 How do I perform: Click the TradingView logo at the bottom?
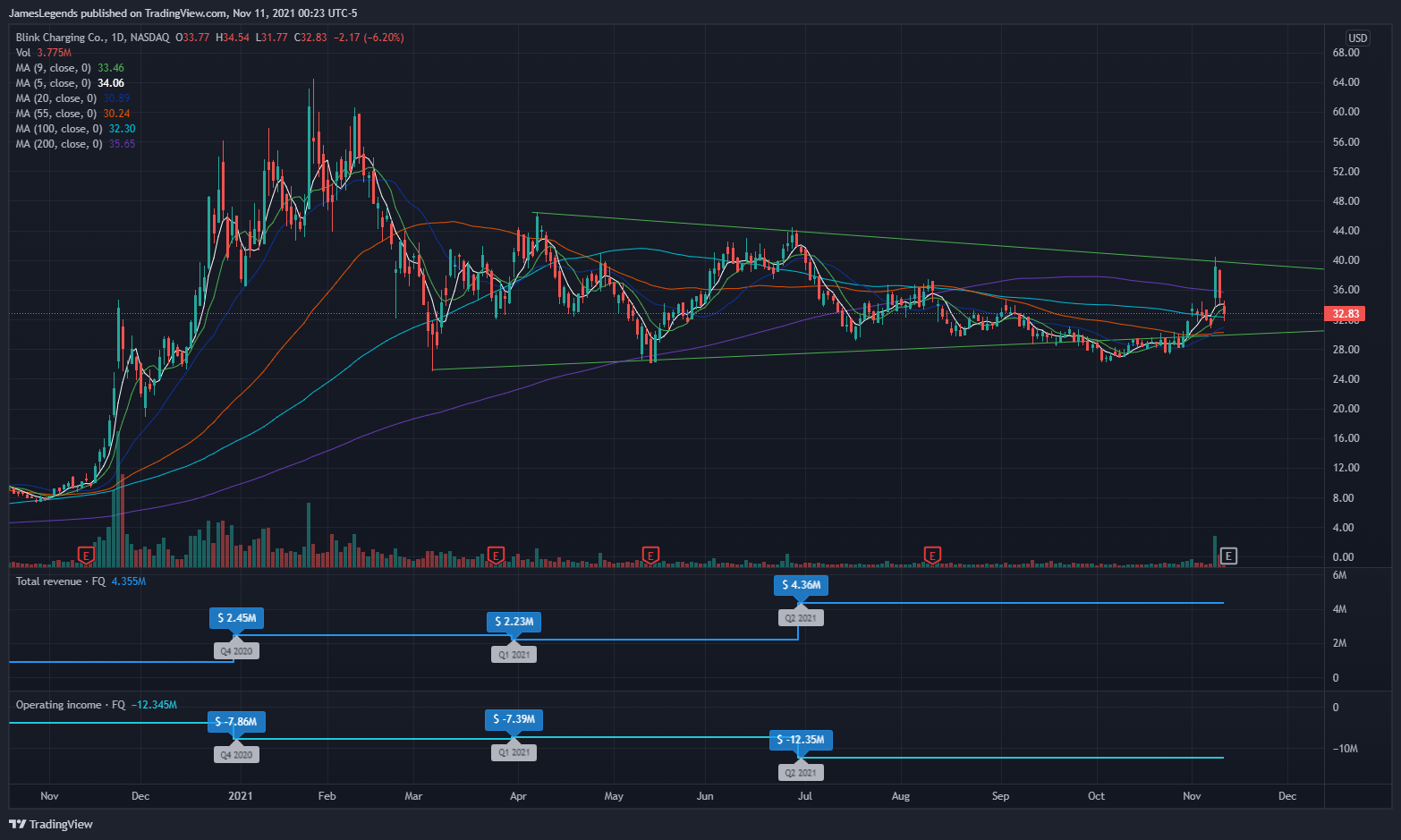coord(51,824)
